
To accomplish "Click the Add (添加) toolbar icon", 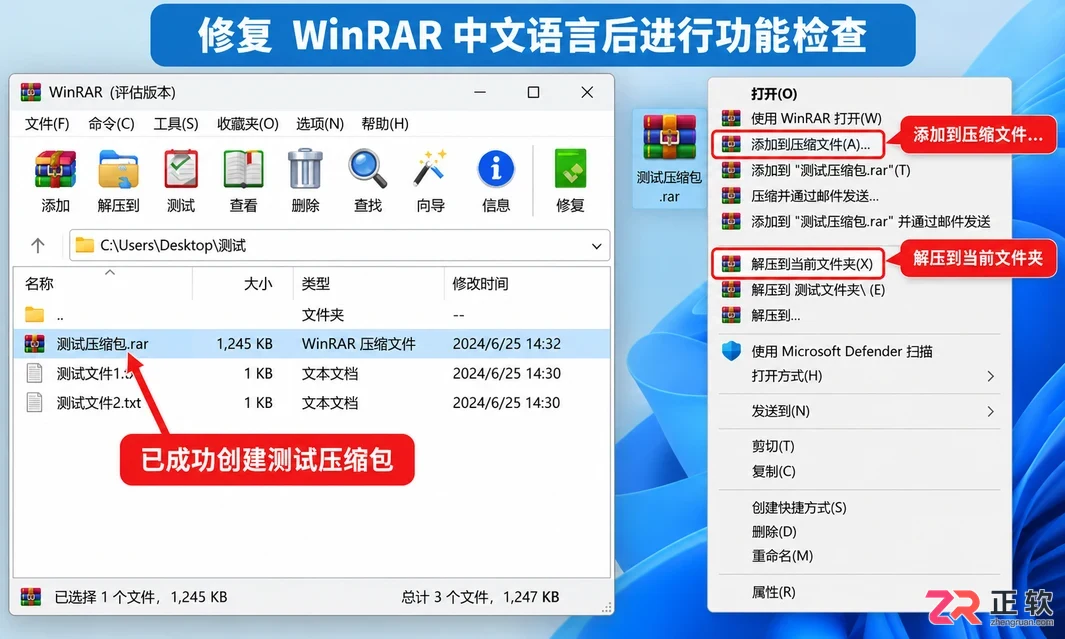I will pyautogui.click(x=56, y=170).
